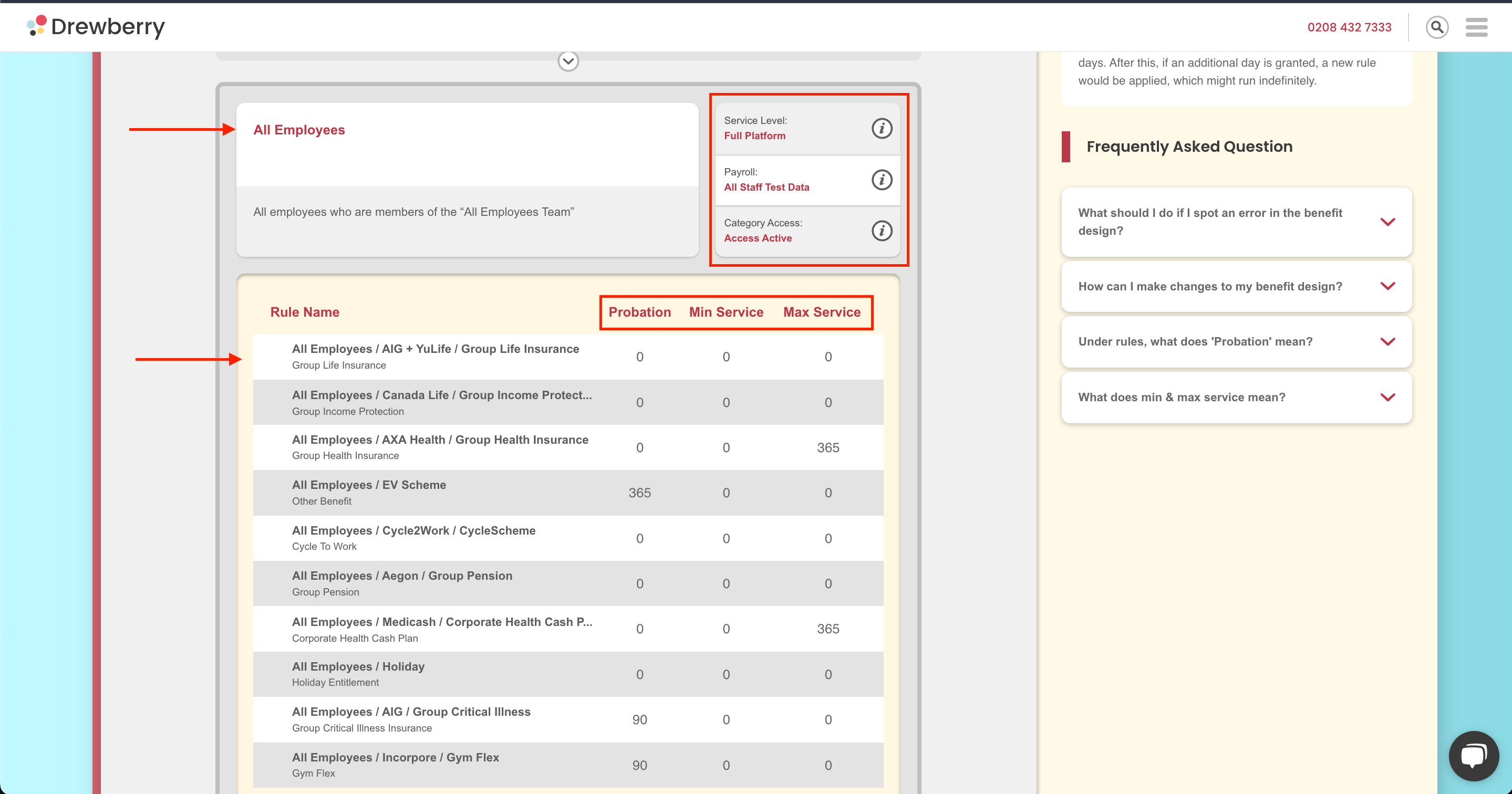
Task: Click the 365 probation value for EV Scheme
Action: (639, 493)
